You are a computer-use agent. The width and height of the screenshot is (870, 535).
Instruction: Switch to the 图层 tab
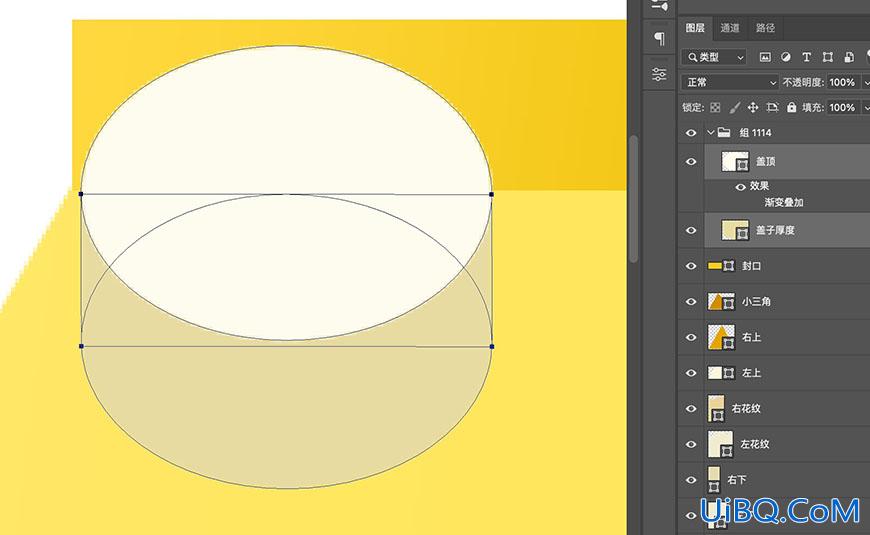[695, 28]
